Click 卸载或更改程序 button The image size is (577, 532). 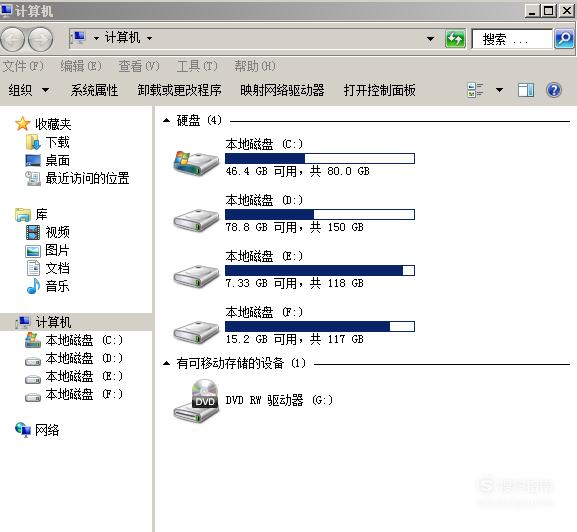point(179,90)
